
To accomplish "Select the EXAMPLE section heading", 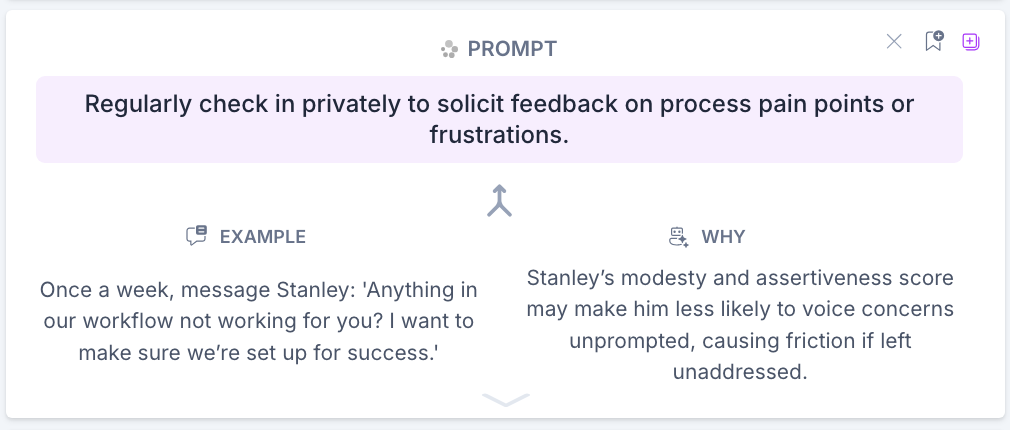I will [262, 237].
